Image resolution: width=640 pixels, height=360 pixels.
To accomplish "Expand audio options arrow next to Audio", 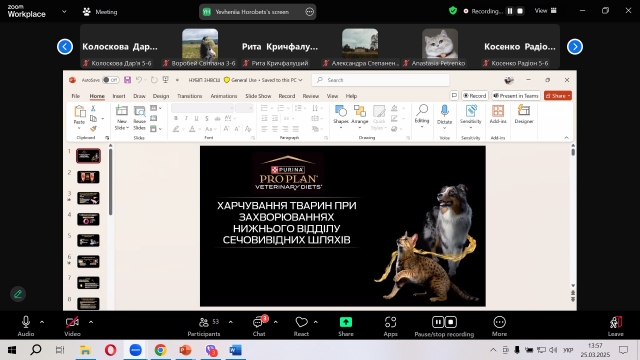I will click(42, 322).
